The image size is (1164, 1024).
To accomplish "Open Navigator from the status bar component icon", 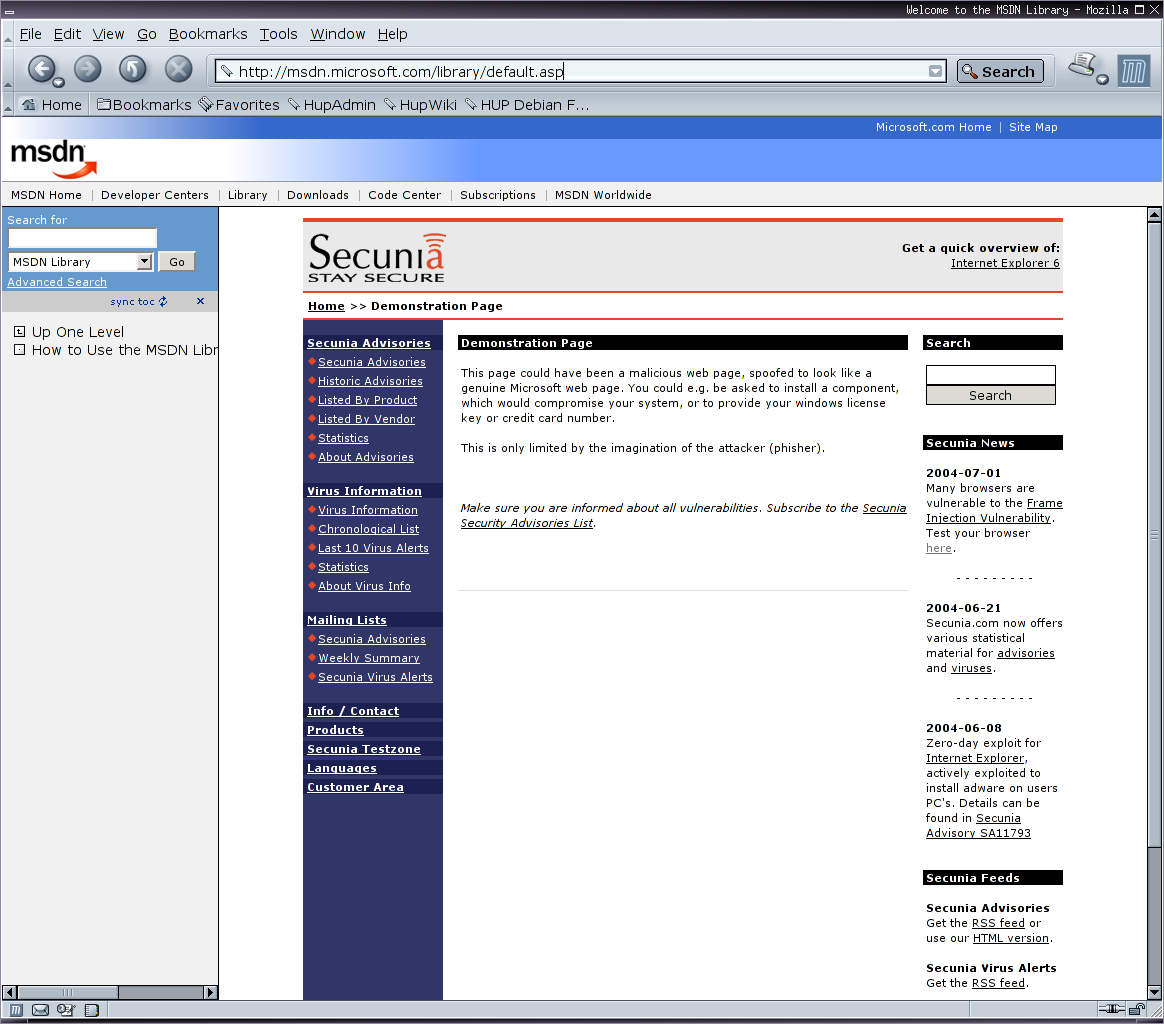I will click(x=16, y=1010).
